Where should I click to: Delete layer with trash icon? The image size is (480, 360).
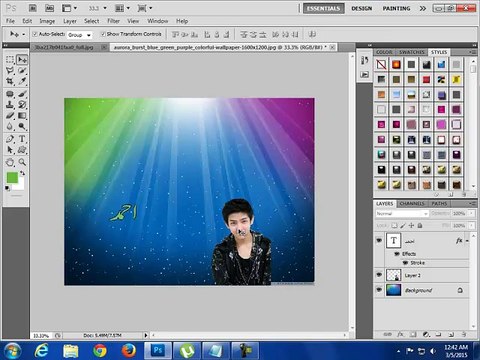(464, 334)
